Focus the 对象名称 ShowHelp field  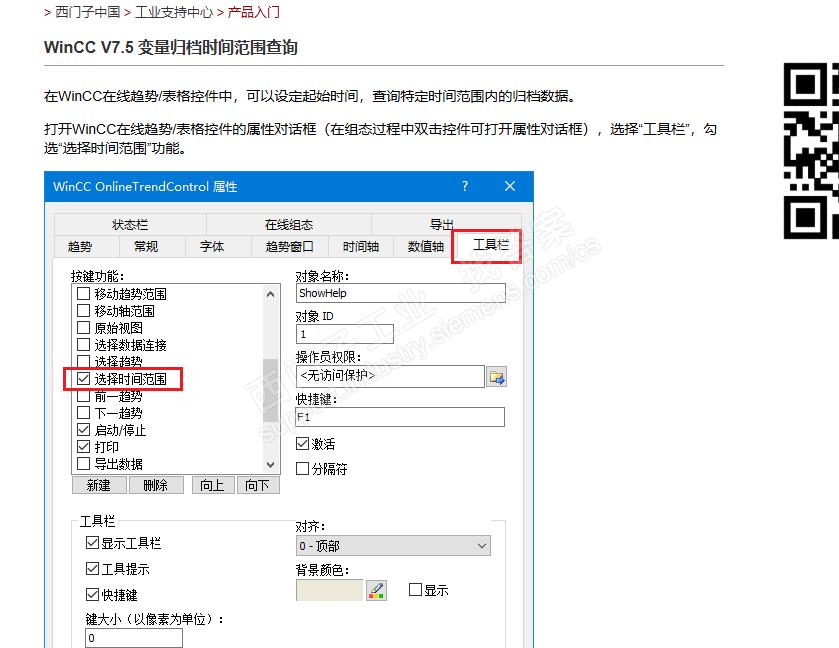pos(401,293)
